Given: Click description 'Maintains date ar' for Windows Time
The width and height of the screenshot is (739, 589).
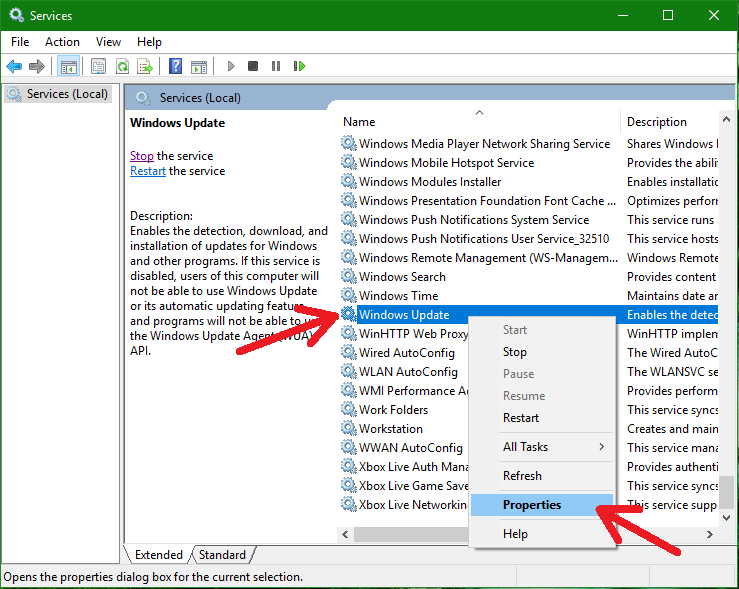Looking at the screenshot, I should tap(672, 295).
